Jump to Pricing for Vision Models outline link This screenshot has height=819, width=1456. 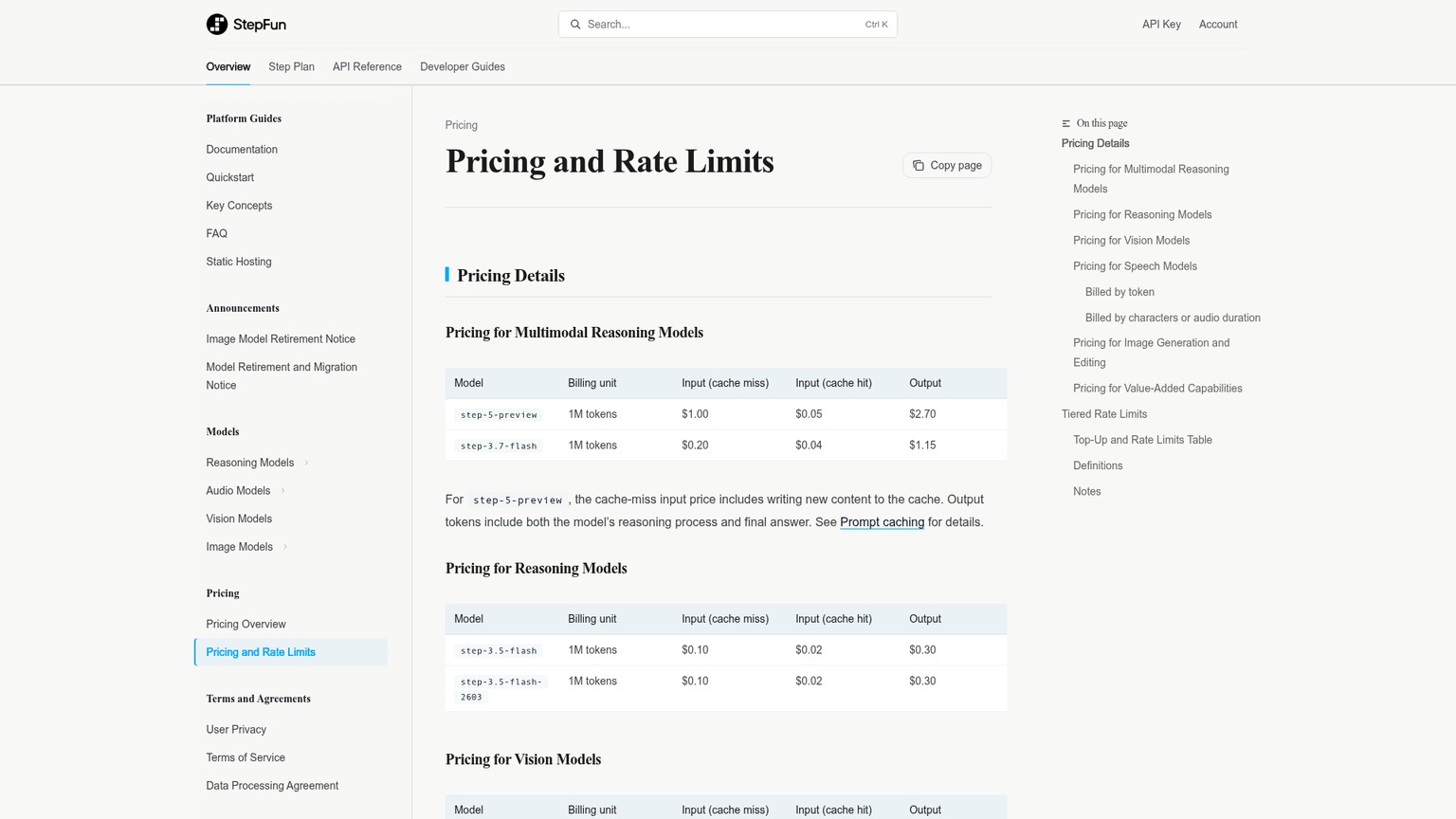(x=1131, y=241)
